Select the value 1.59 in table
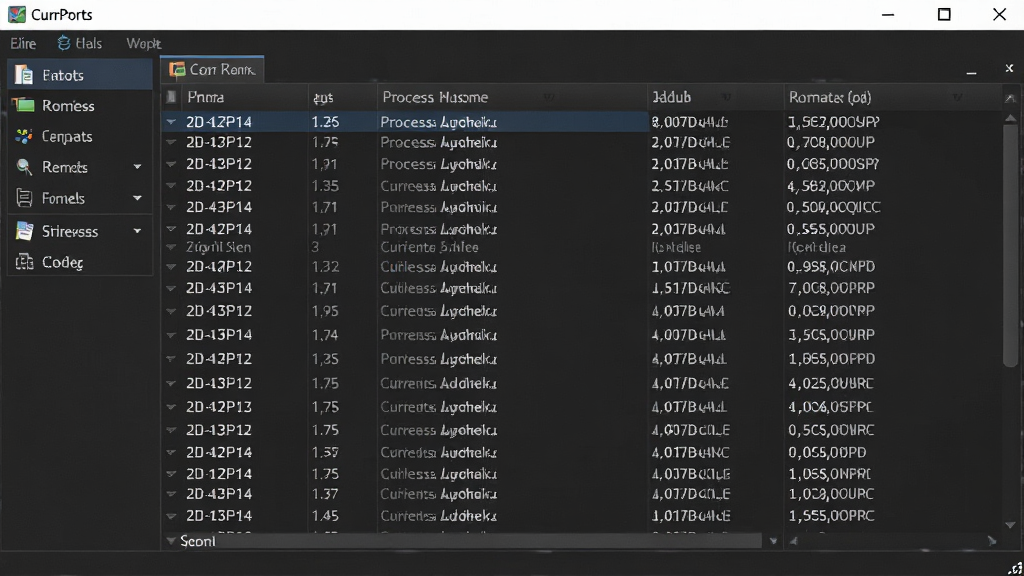 pos(325,453)
